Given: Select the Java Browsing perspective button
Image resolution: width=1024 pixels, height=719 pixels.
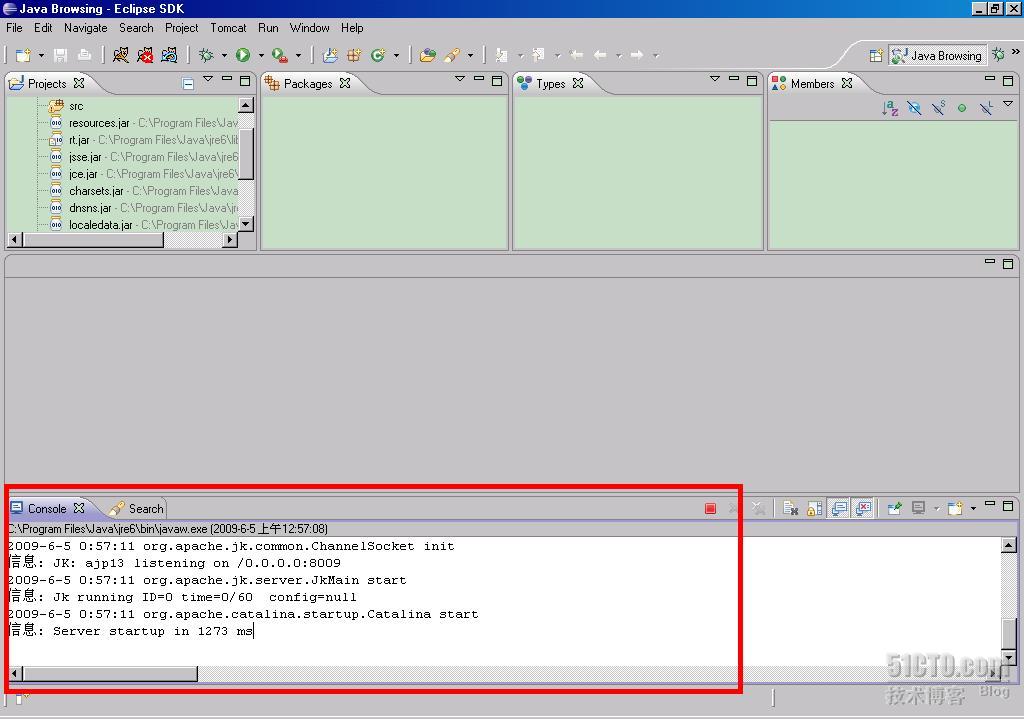Looking at the screenshot, I should pos(937,55).
